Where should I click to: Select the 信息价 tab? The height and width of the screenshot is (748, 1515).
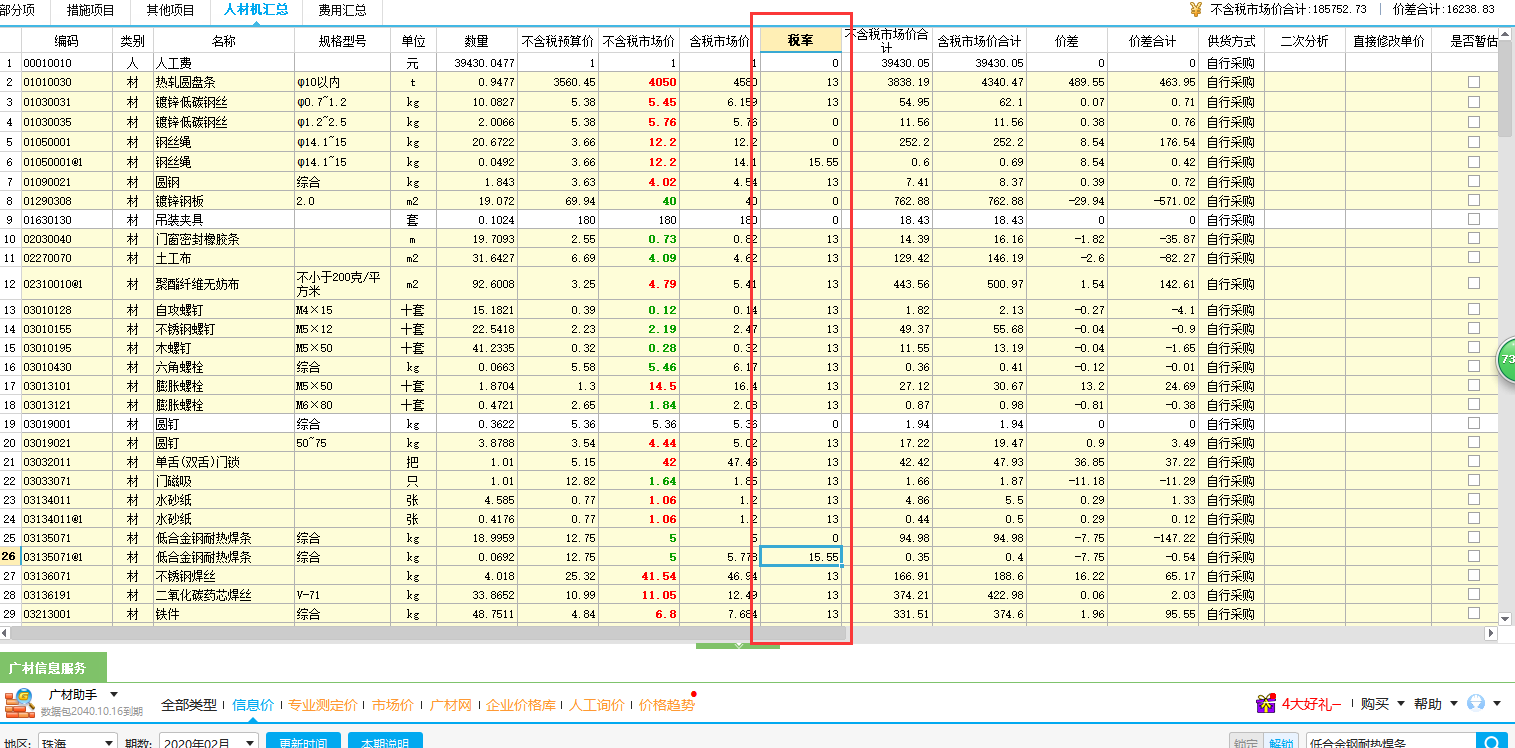(253, 705)
